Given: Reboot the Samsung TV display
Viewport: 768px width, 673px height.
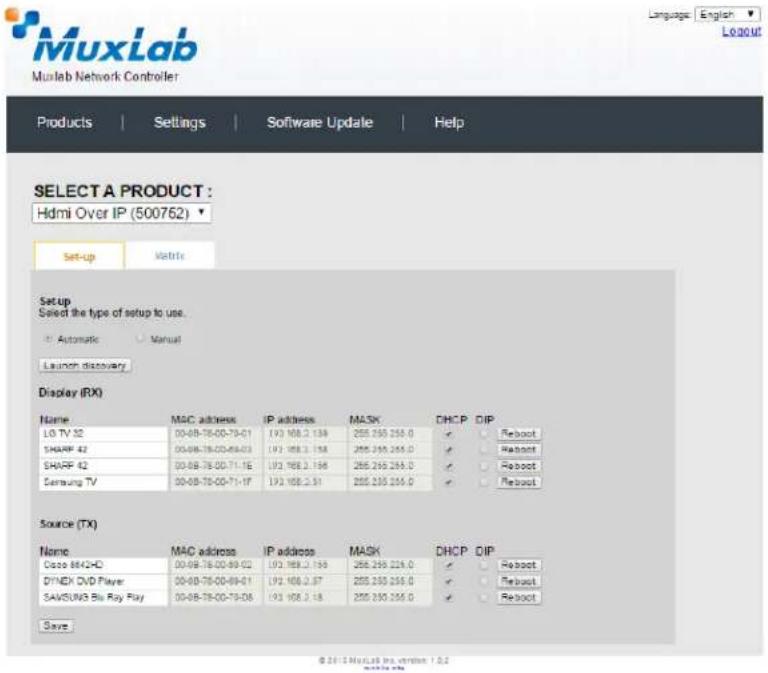Looking at the screenshot, I should [x=519, y=482].
